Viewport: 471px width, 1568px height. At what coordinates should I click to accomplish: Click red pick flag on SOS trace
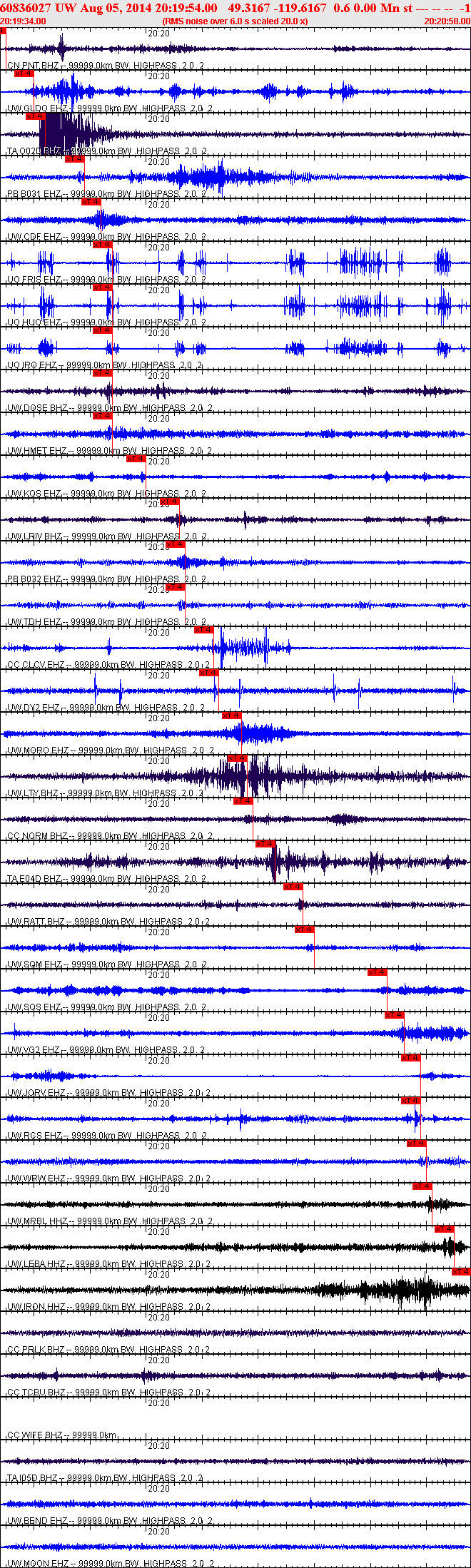(x=378, y=972)
